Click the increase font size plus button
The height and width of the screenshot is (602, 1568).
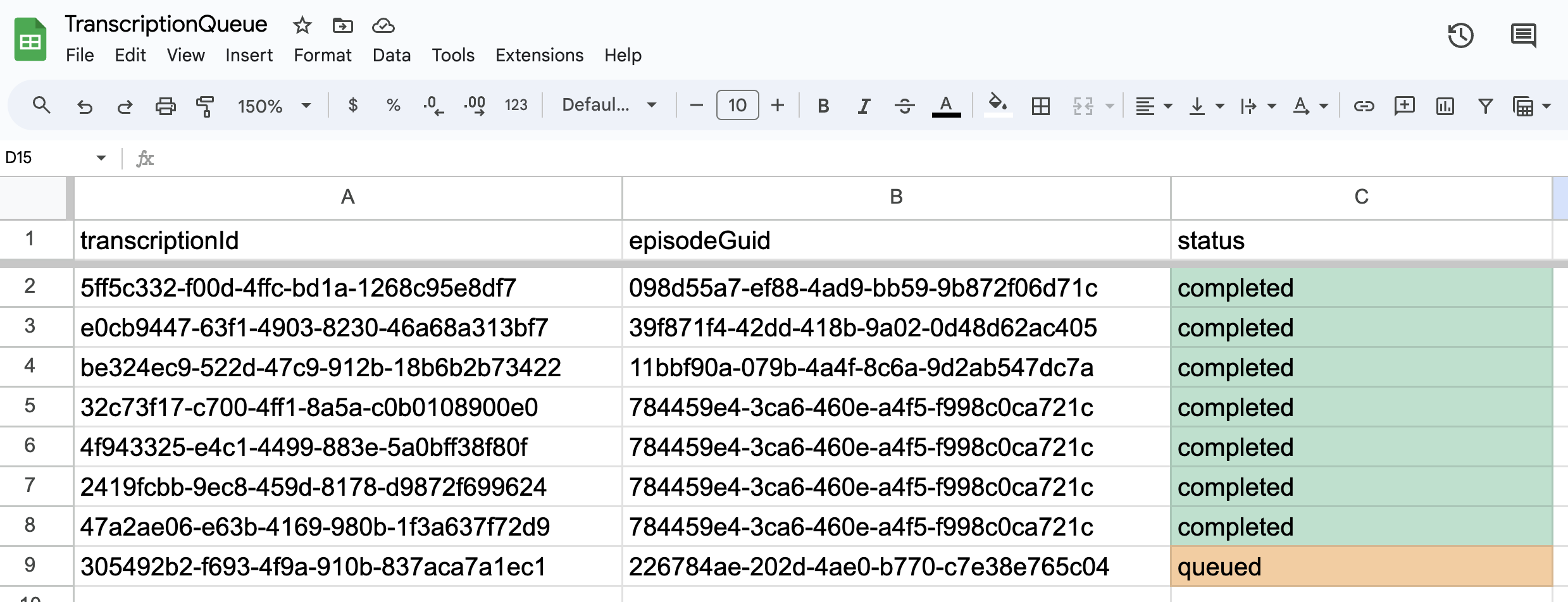(778, 106)
